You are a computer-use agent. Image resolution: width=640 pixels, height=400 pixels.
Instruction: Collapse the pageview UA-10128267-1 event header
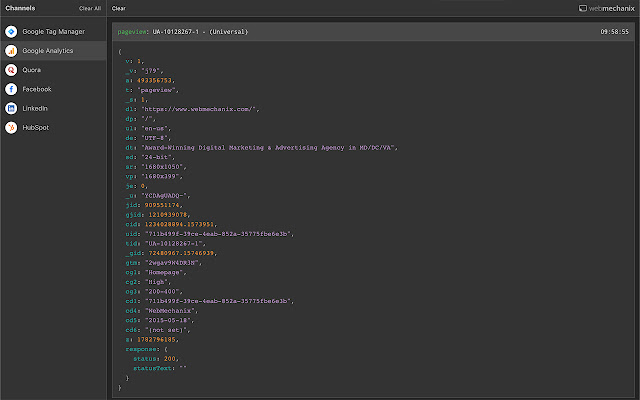pyautogui.click(x=373, y=31)
